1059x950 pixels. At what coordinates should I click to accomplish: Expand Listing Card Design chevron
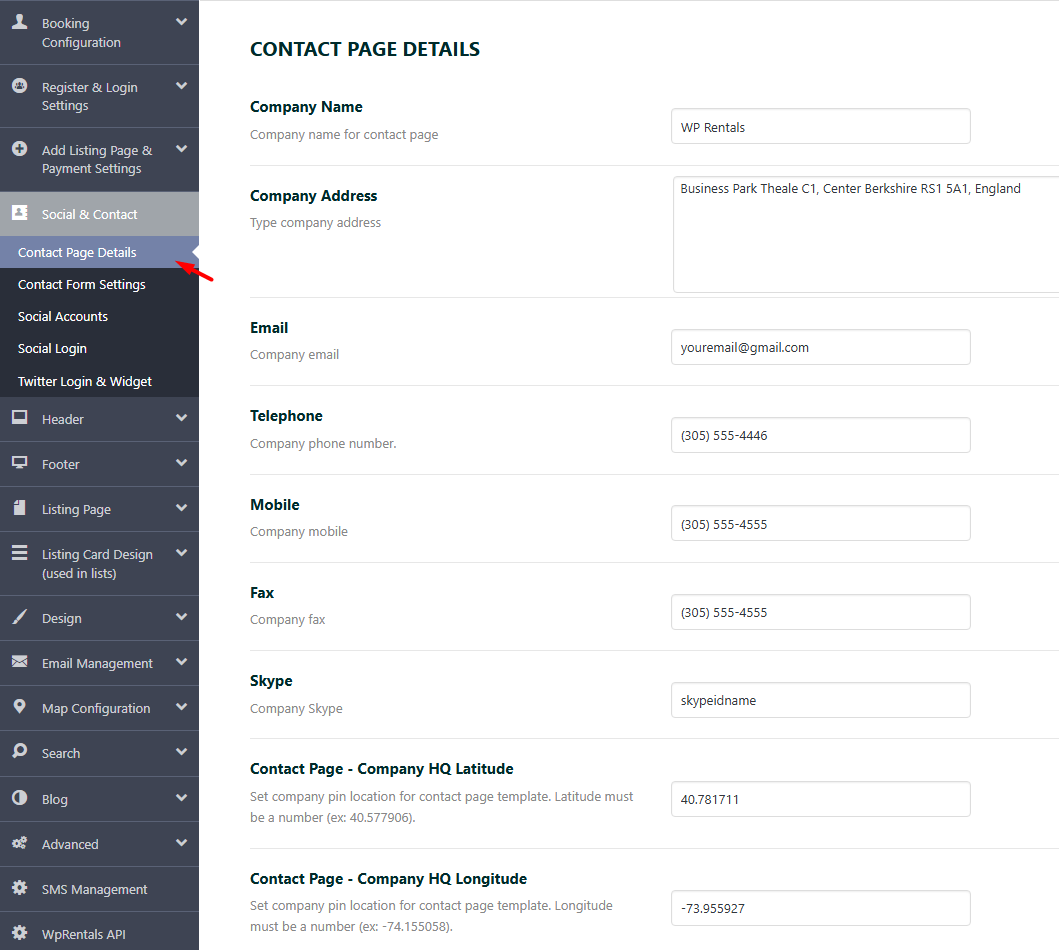click(181, 552)
